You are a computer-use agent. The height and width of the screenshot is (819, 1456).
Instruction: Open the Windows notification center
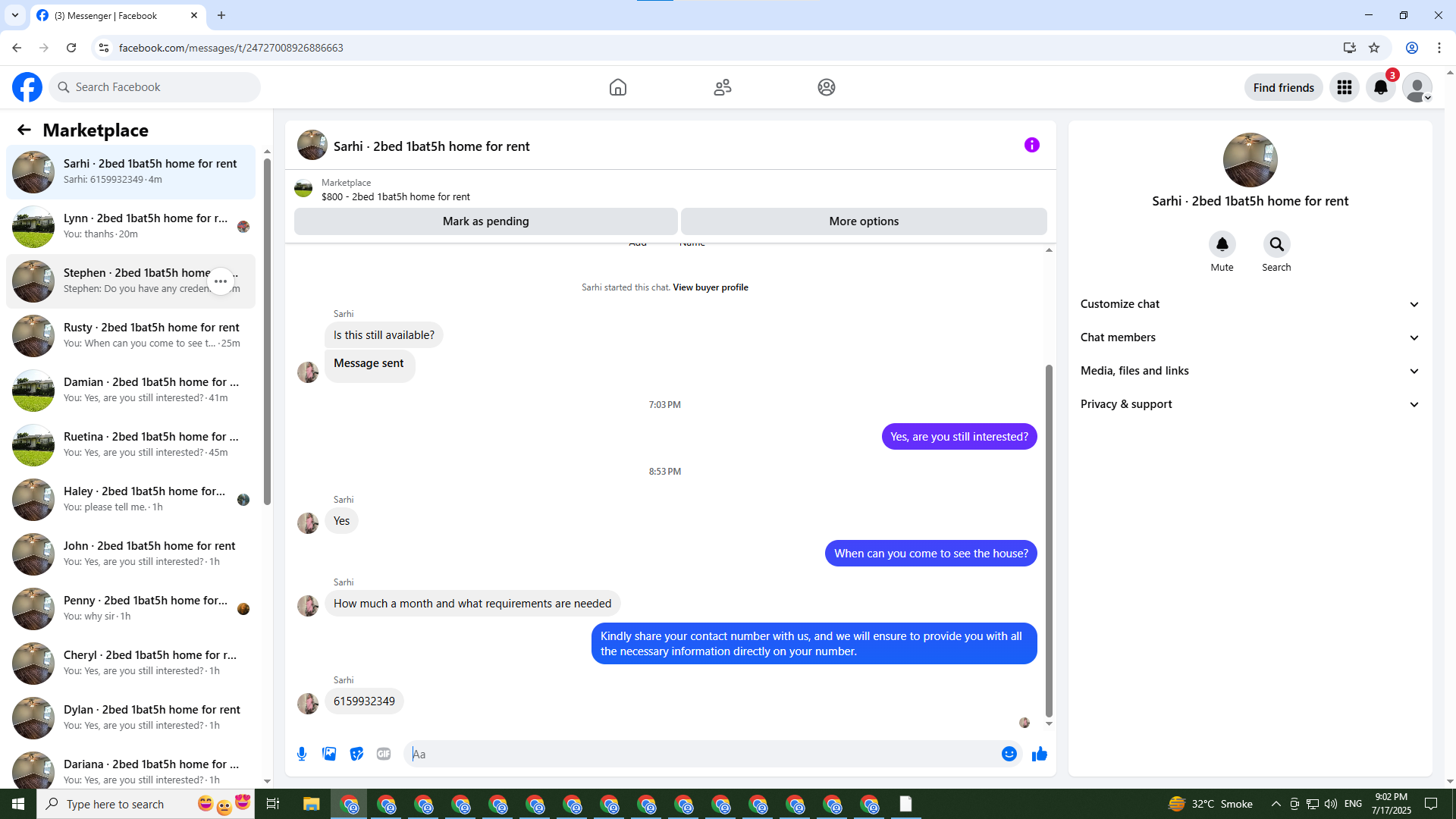(x=1431, y=804)
